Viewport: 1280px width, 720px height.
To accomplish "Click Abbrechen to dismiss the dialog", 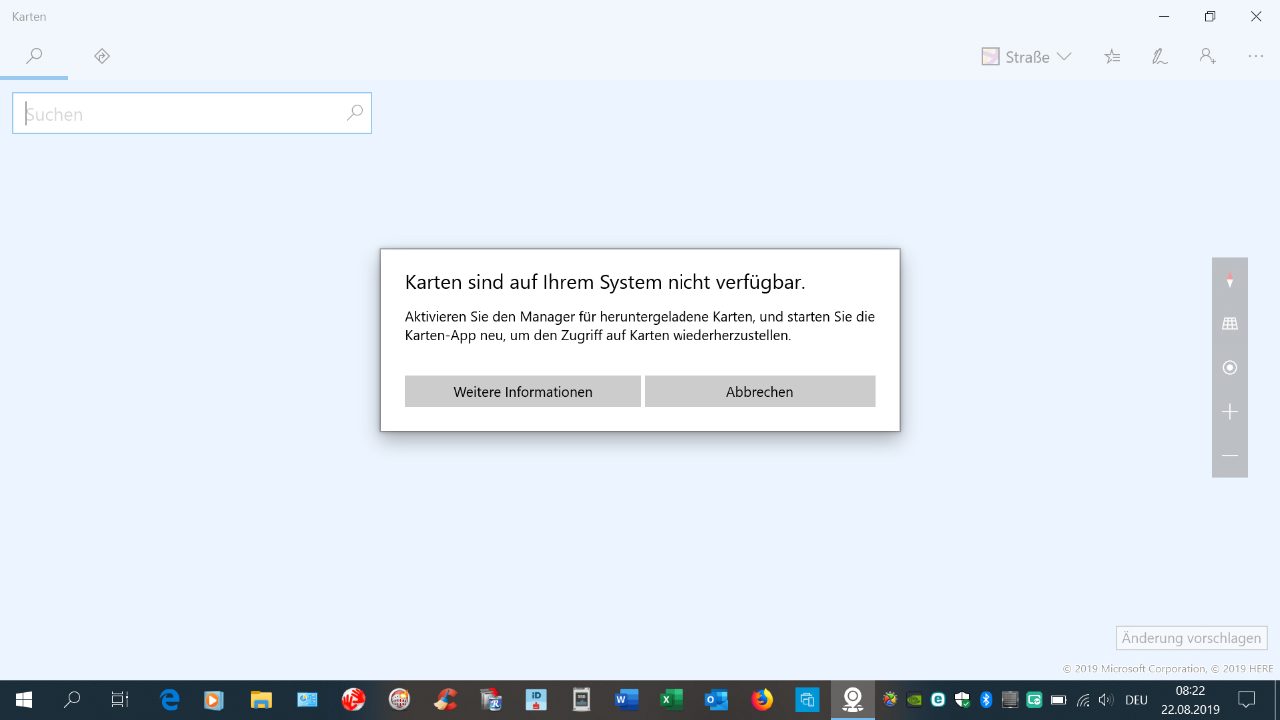I will click(760, 391).
